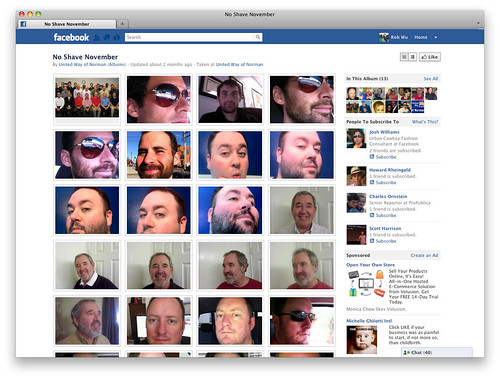Open United Way of Norman author link

[82, 64]
